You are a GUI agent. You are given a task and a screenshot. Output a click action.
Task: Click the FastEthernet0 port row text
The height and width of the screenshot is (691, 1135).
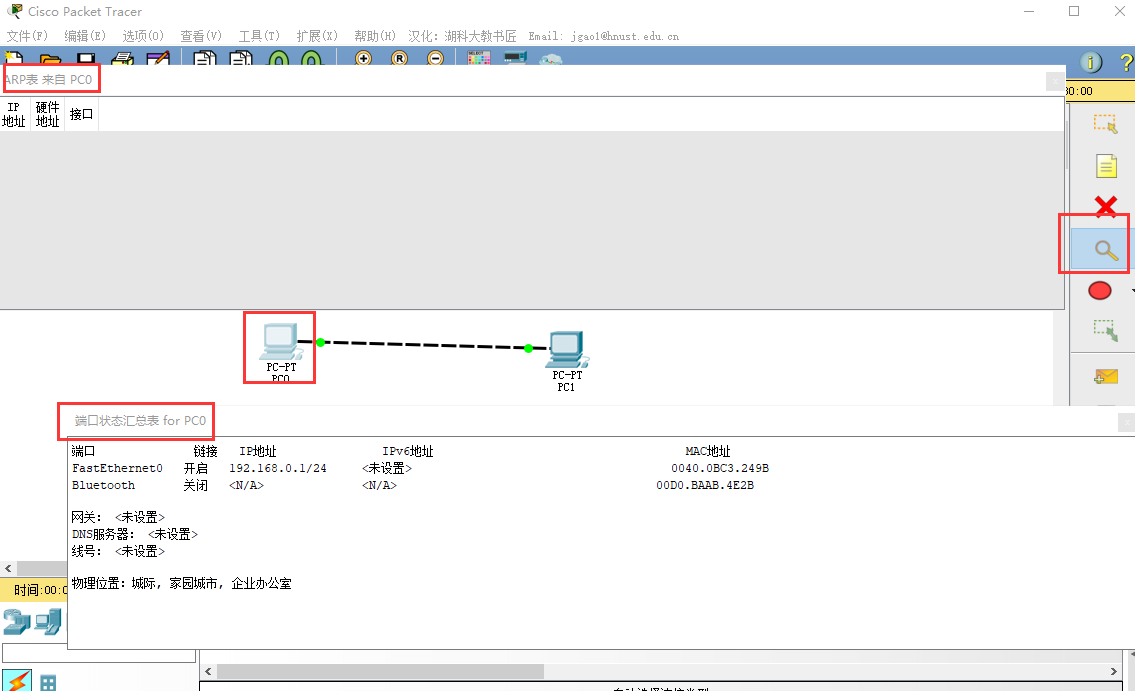(x=117, y=468)
